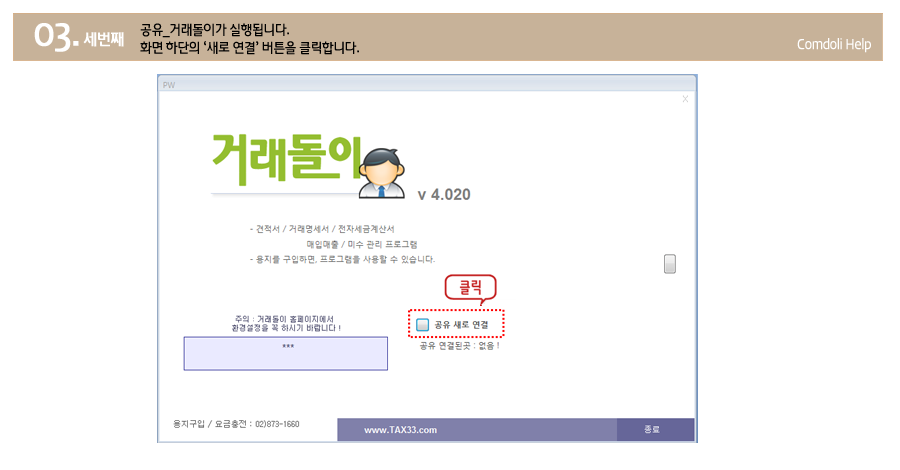Click the '환경설정을 꼭 하시기 바랍니다 !' line
The width and height of the screenshot is (900, 470).
click(x=286, y=328)
